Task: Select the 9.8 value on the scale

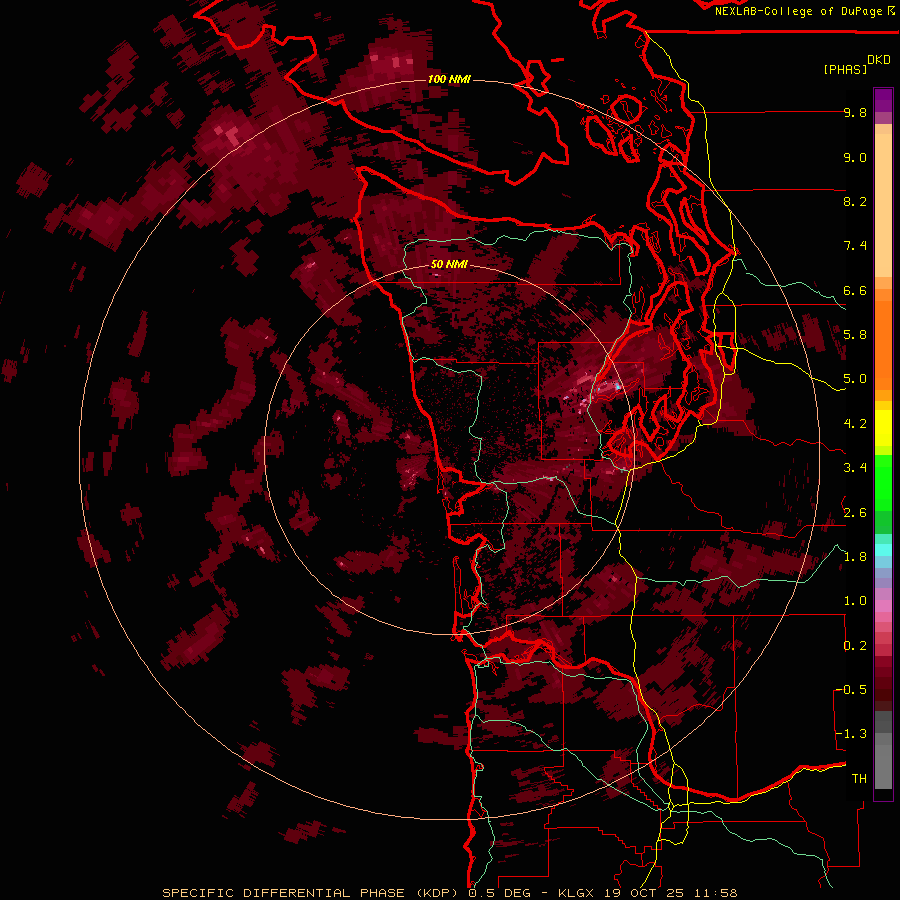Action: 855,112
